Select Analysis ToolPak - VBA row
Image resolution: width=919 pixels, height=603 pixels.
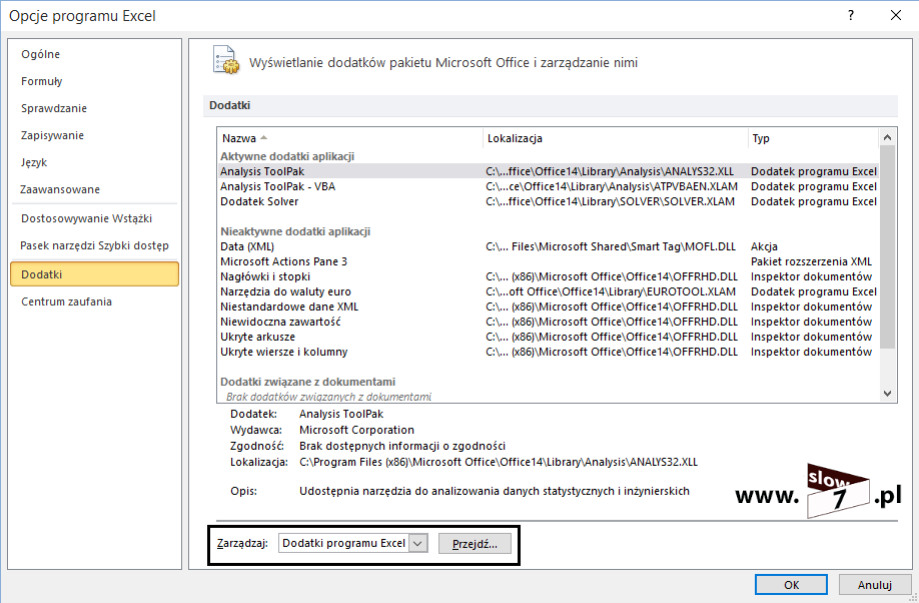pos(547,186)
